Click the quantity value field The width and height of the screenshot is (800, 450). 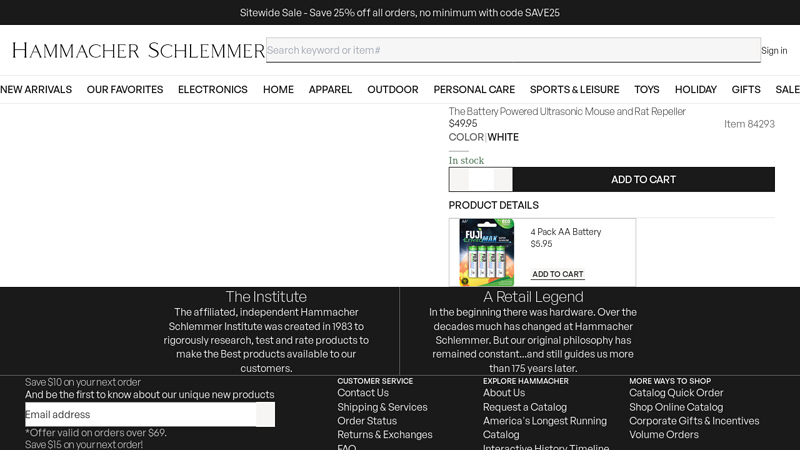(481, 180)
